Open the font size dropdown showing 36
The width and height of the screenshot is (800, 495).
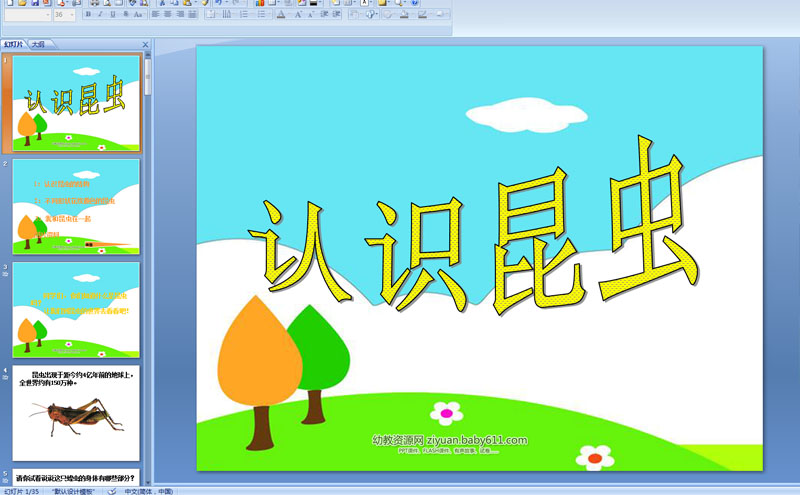pyautogui.click(x=72, y=15)
